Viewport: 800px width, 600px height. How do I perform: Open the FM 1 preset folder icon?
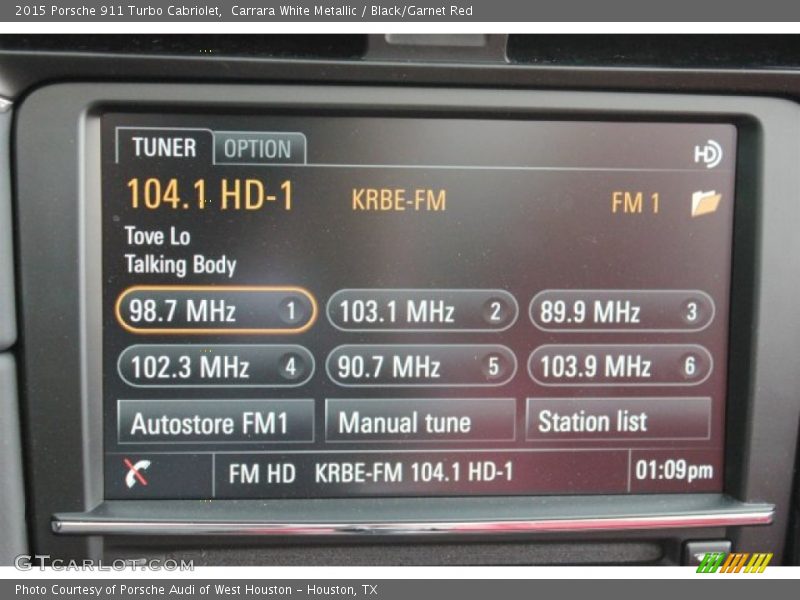click(x=706, y=203)
